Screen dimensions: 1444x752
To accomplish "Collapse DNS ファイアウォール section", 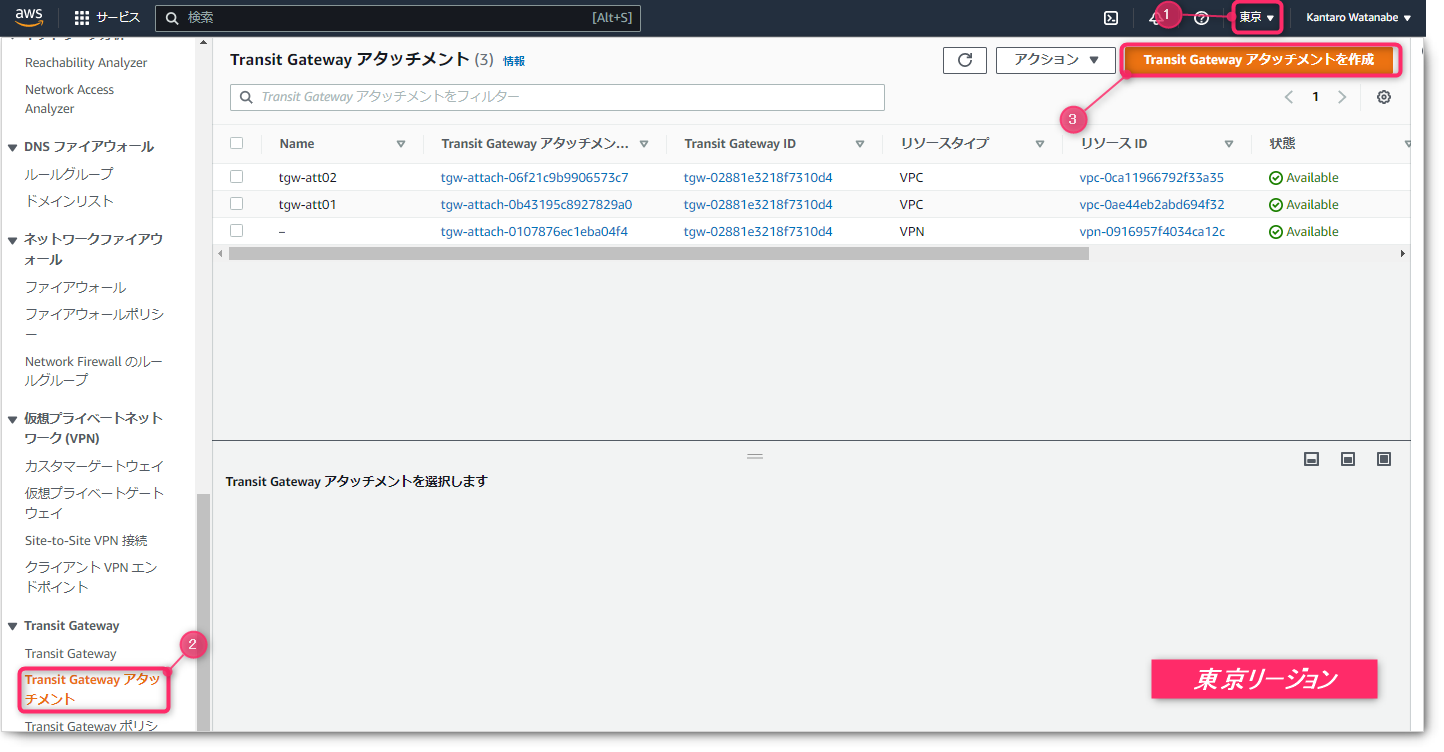I will tap(12, 147).
